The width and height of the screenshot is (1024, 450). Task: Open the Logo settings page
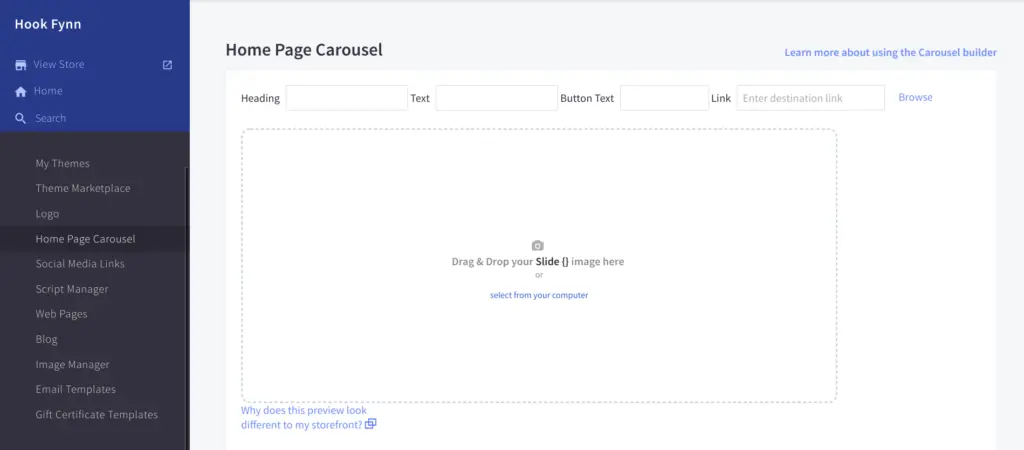47,214
